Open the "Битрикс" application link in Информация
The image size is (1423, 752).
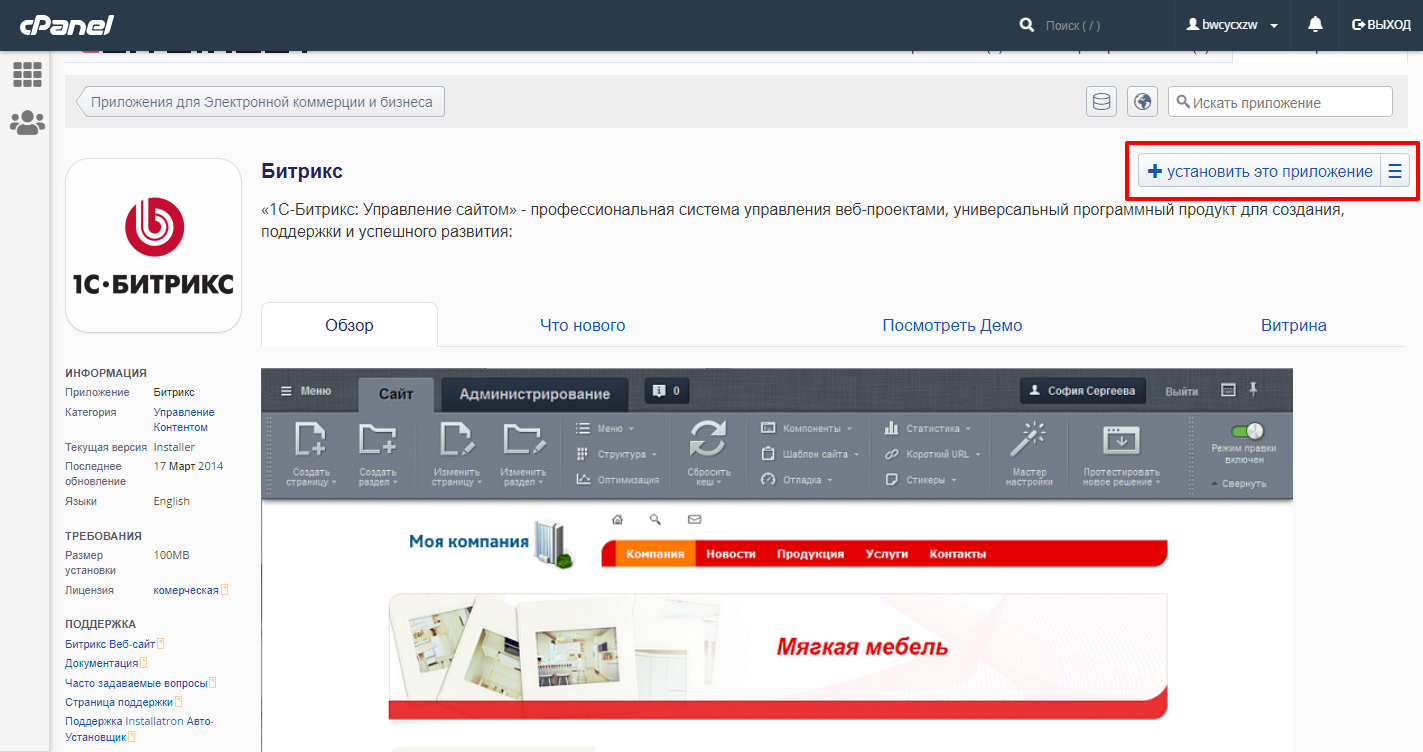[x=174, y=392]
